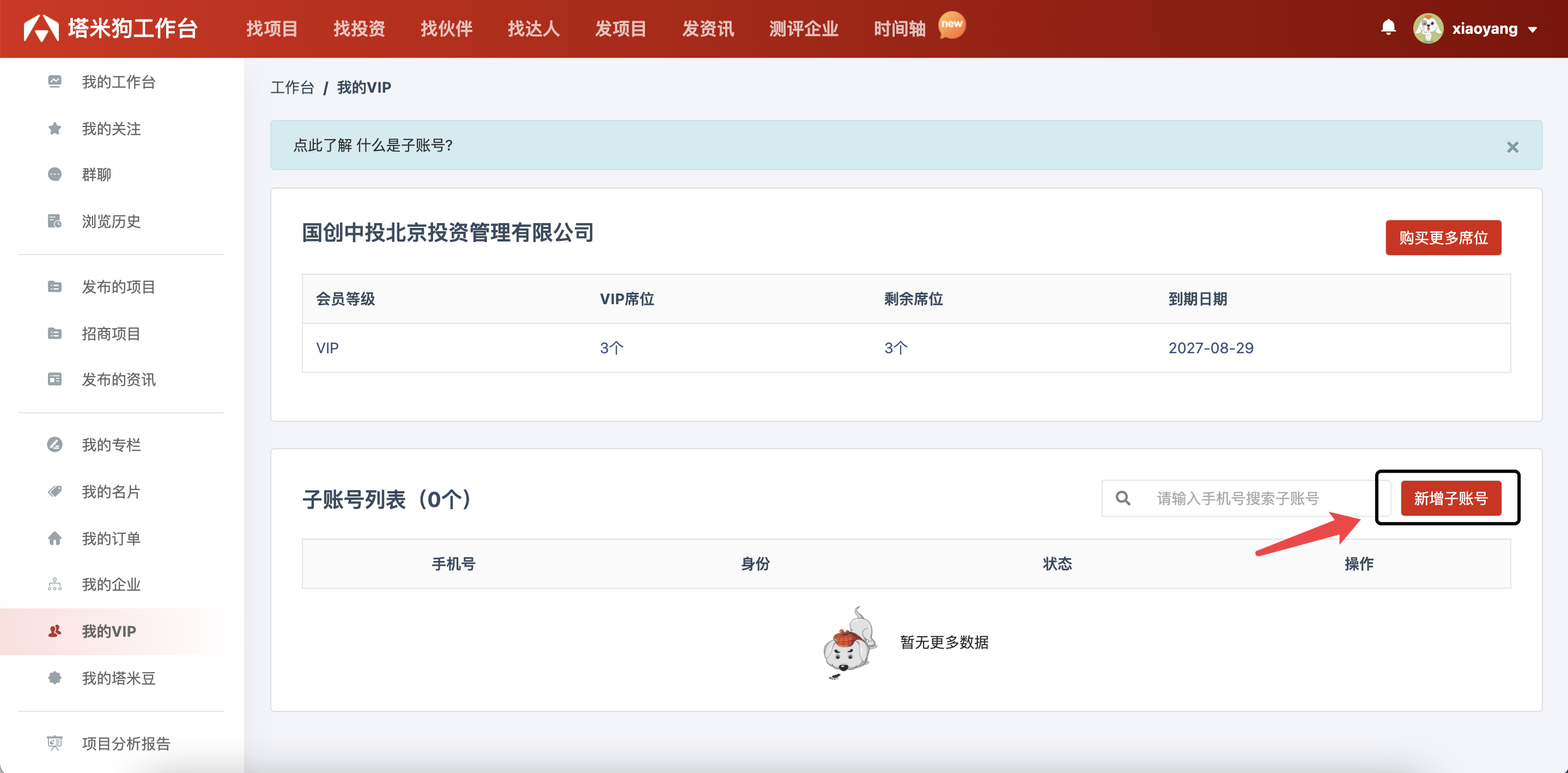Go to 我的工作台 in sidebar
The width and height of the screenshot is (1568, 773).
coord(119,82)
